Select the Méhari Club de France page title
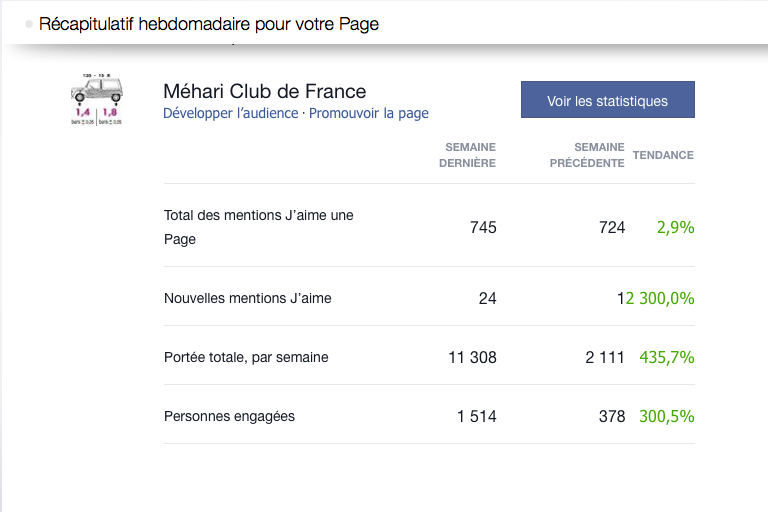The height and width of the screenshot is (512, 768). (264, 91)
